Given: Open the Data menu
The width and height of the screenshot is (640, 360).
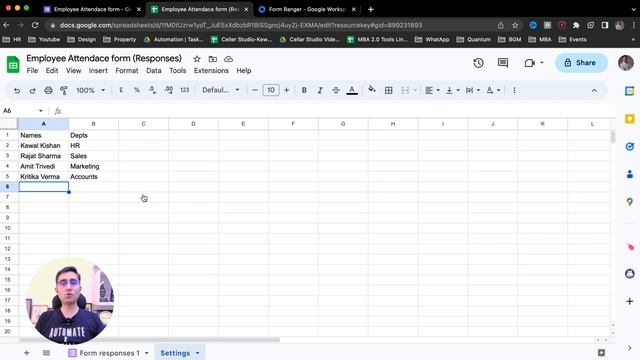Looking at the screenshot, I should [x=154, y=71].
